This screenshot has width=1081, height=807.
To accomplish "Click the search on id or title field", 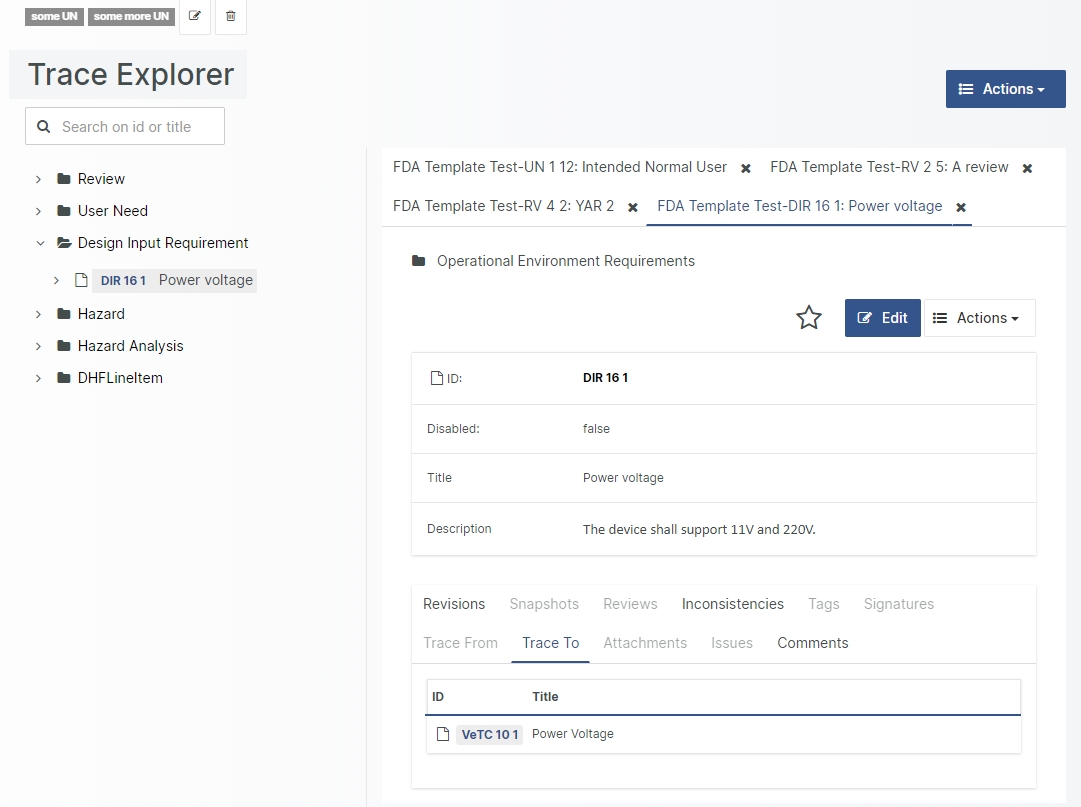I will pyautogui.click(x=135, y=127).
